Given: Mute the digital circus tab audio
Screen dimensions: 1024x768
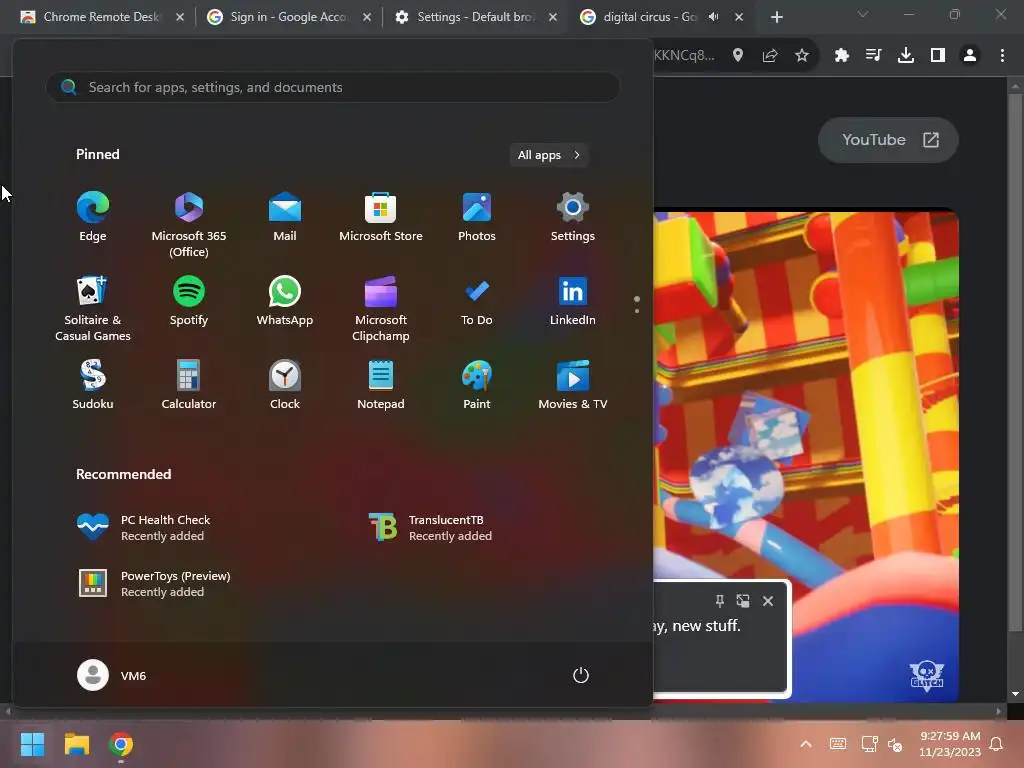Looking at the screenshot, I should (714, 17).
